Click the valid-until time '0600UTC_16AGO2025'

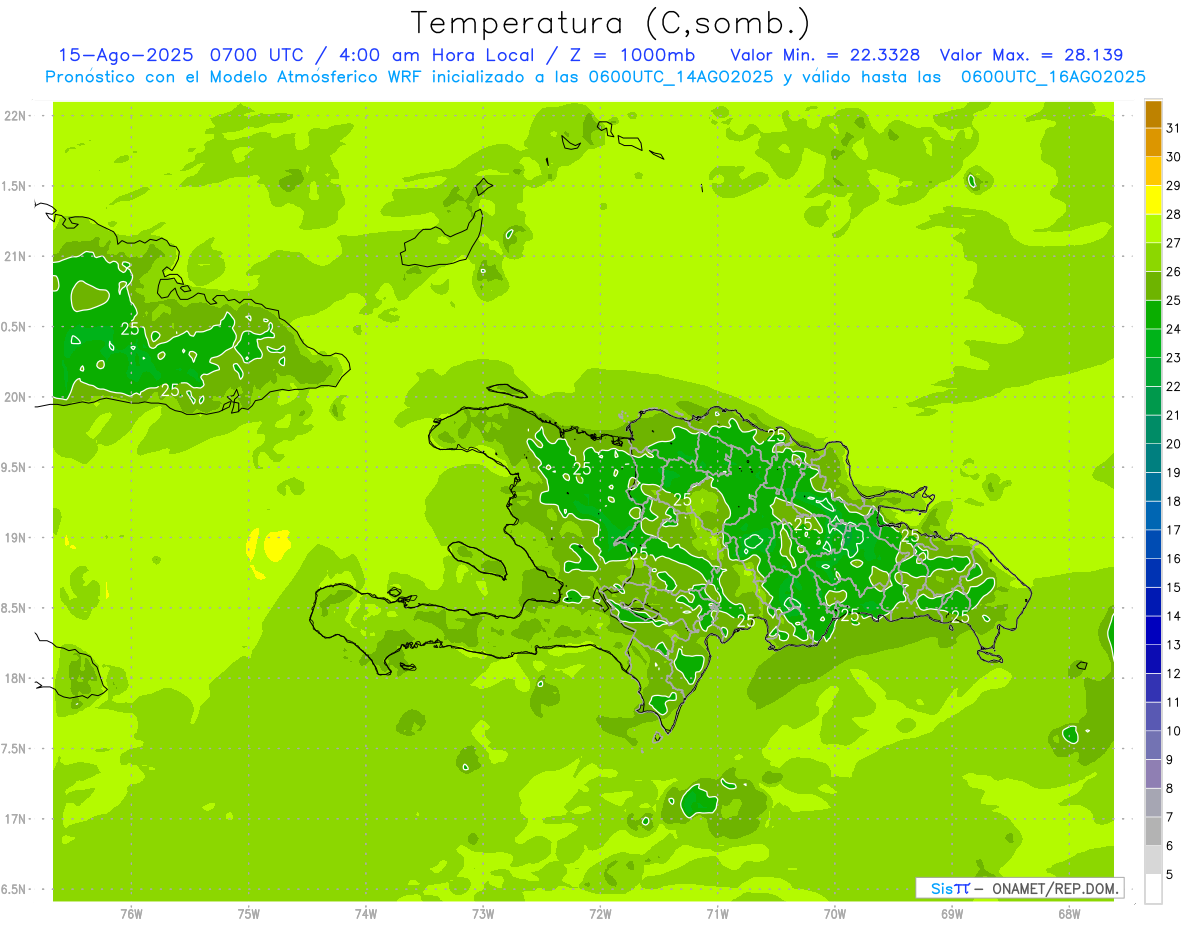click(x=1053, y=77)
